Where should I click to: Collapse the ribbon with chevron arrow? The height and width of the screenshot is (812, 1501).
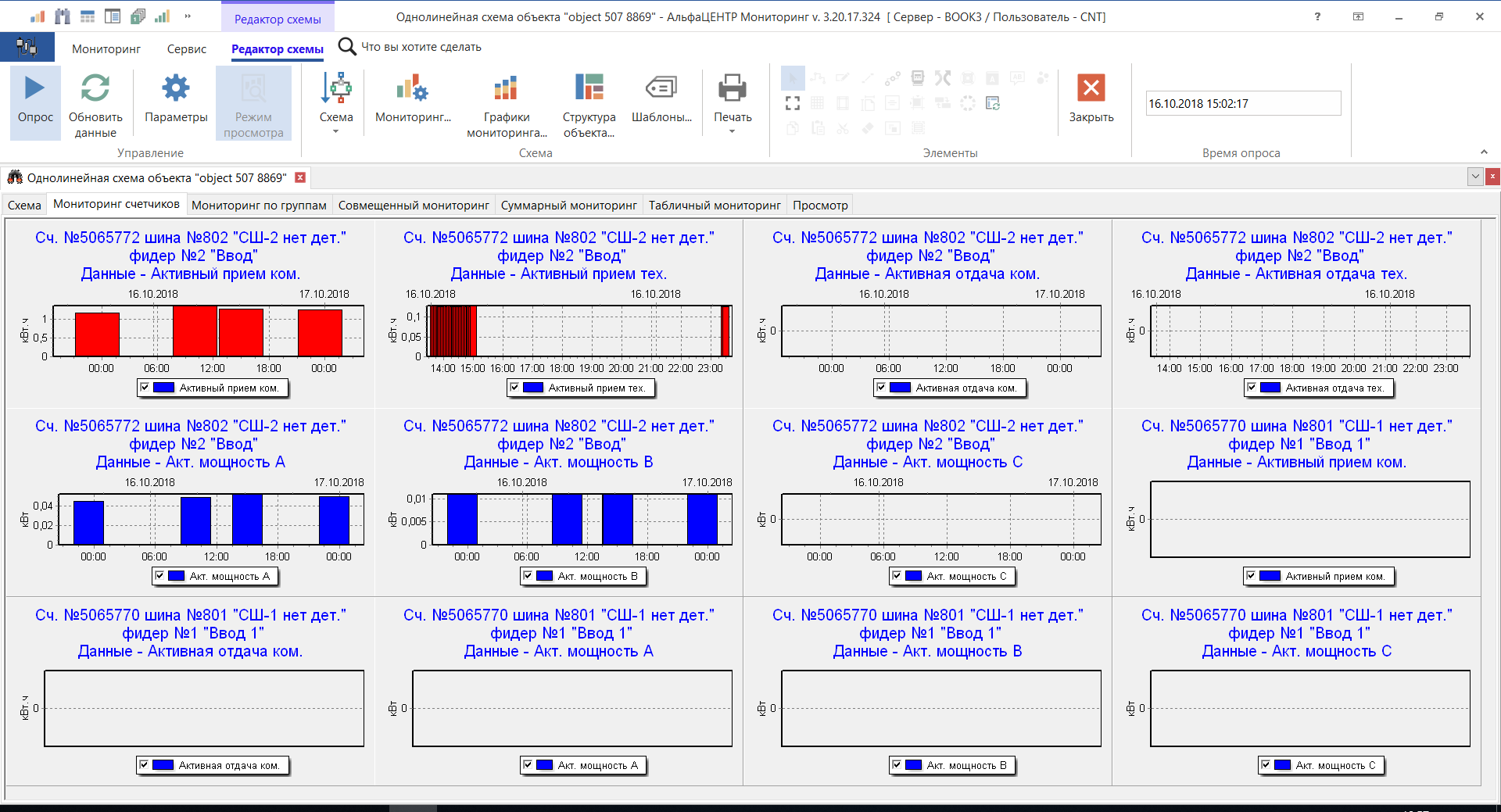coord(1484,152)
